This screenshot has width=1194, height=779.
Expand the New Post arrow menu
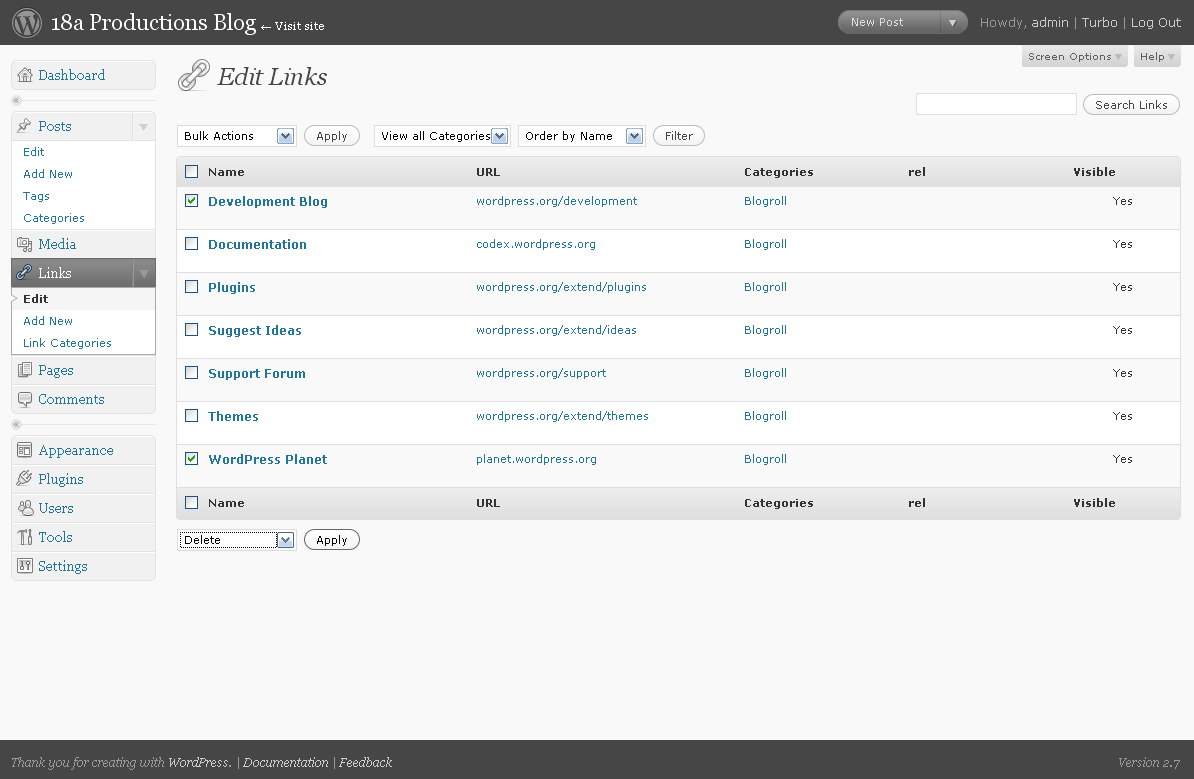click(953, 23)
